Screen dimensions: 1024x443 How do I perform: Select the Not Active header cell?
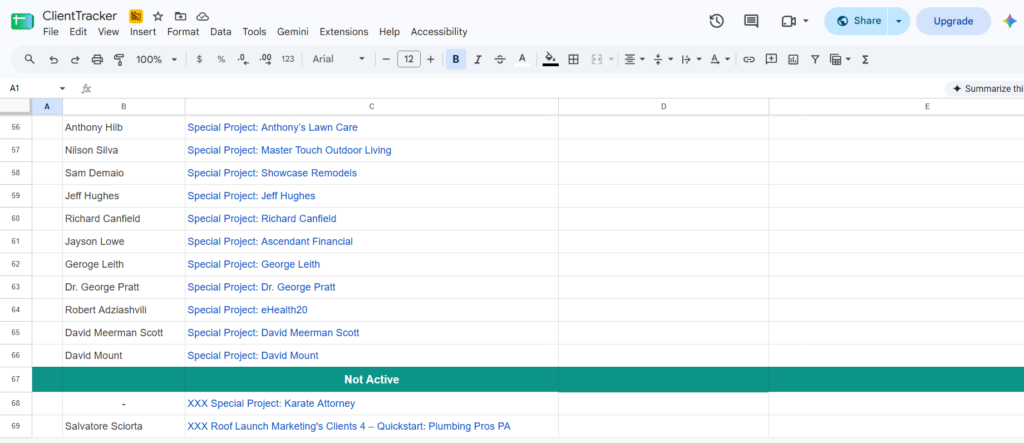[x=372, y=379]
